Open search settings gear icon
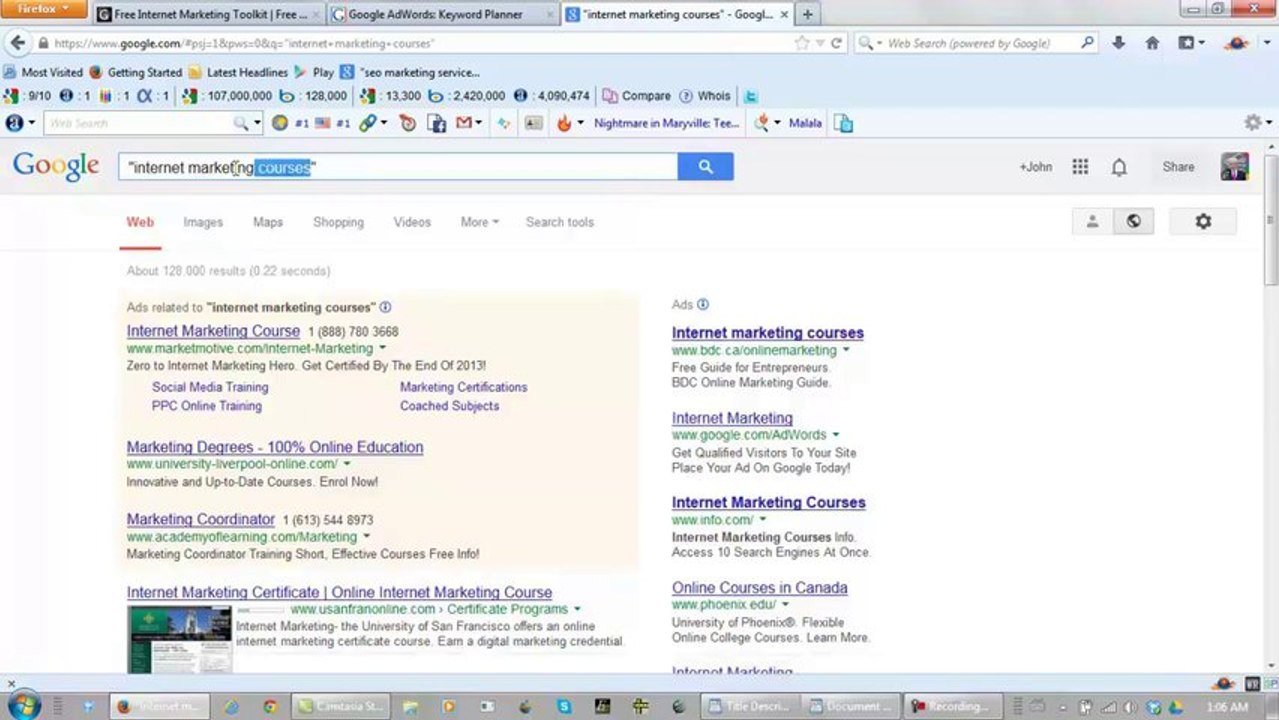 point(1203,221)
